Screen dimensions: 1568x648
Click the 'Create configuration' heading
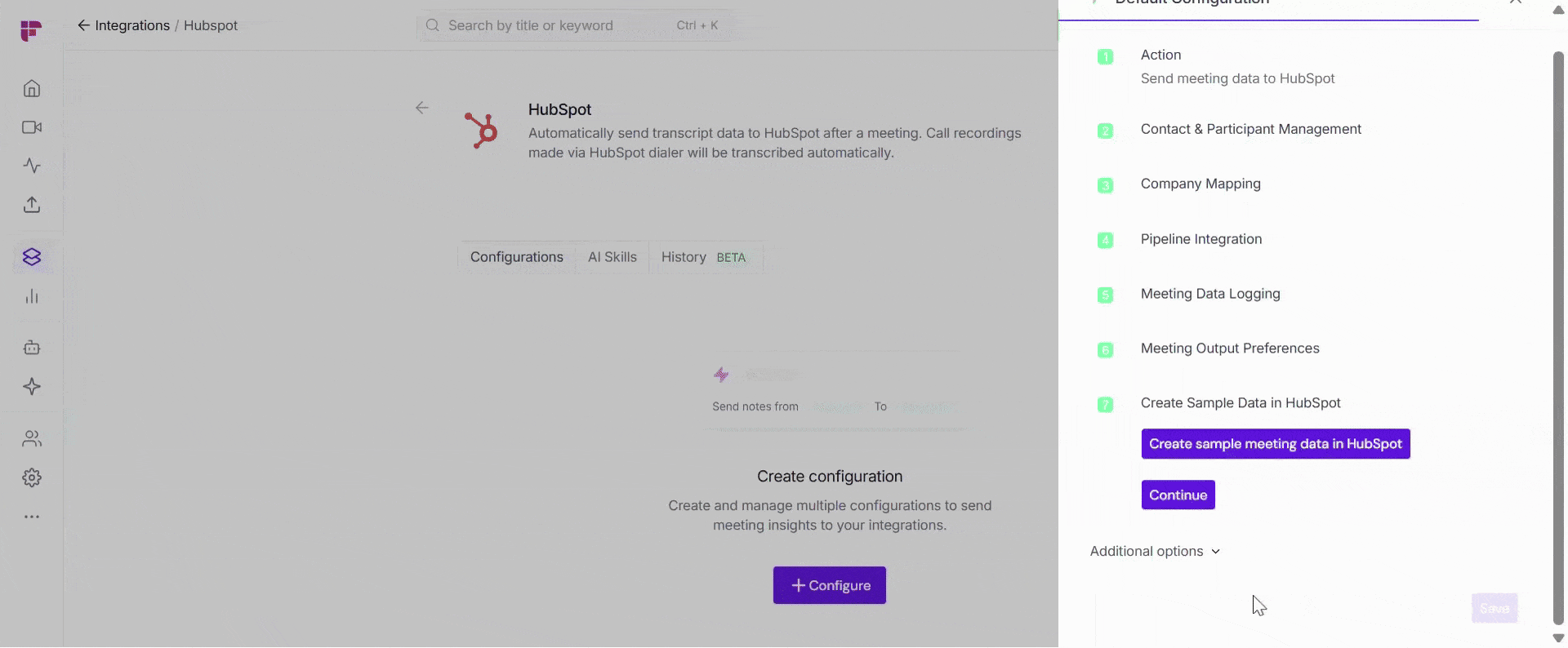click(x=830, y=477)
